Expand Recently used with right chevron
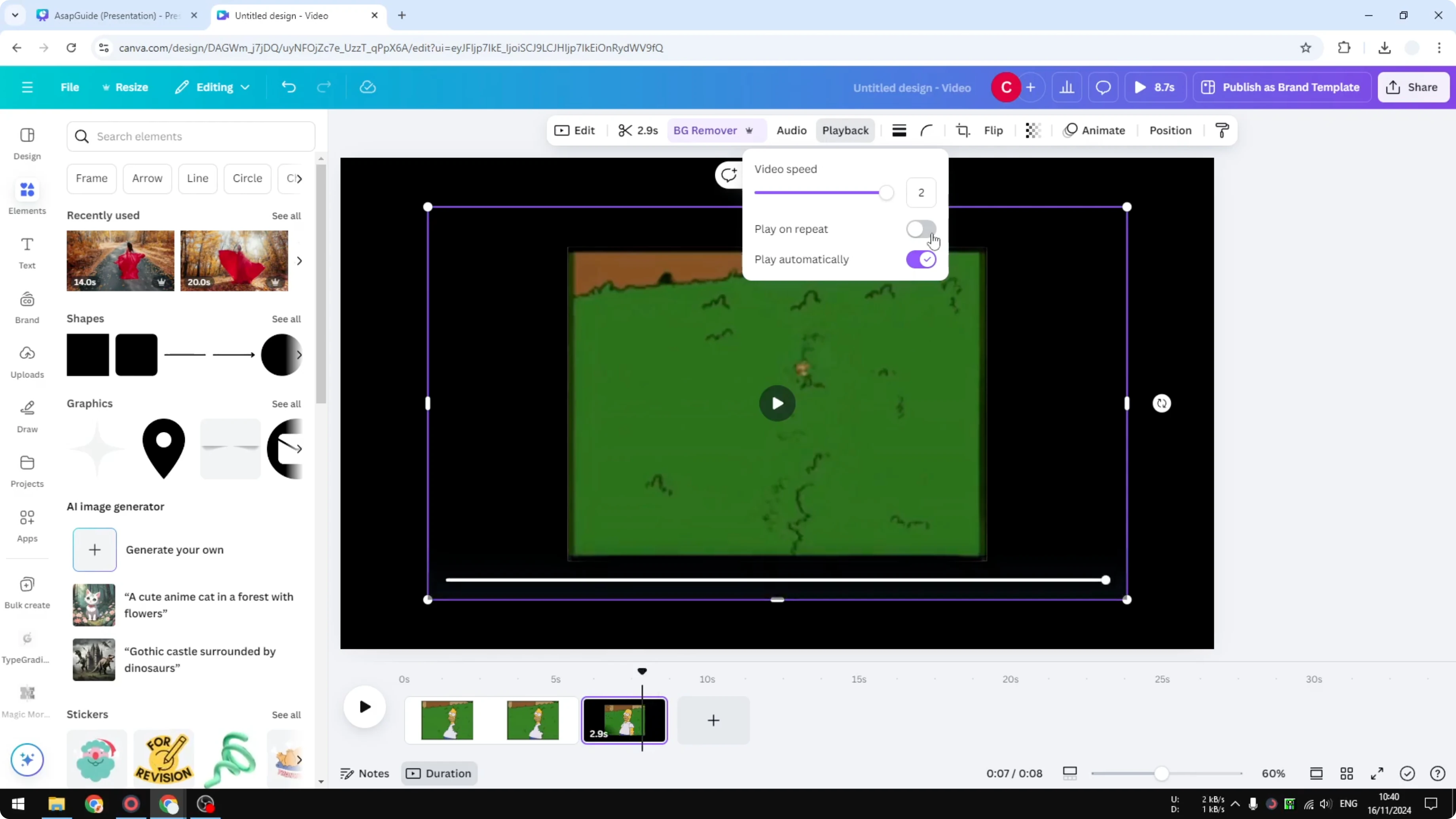The height and width of the screenshot is (819, 1456). (x=299, y=261)
